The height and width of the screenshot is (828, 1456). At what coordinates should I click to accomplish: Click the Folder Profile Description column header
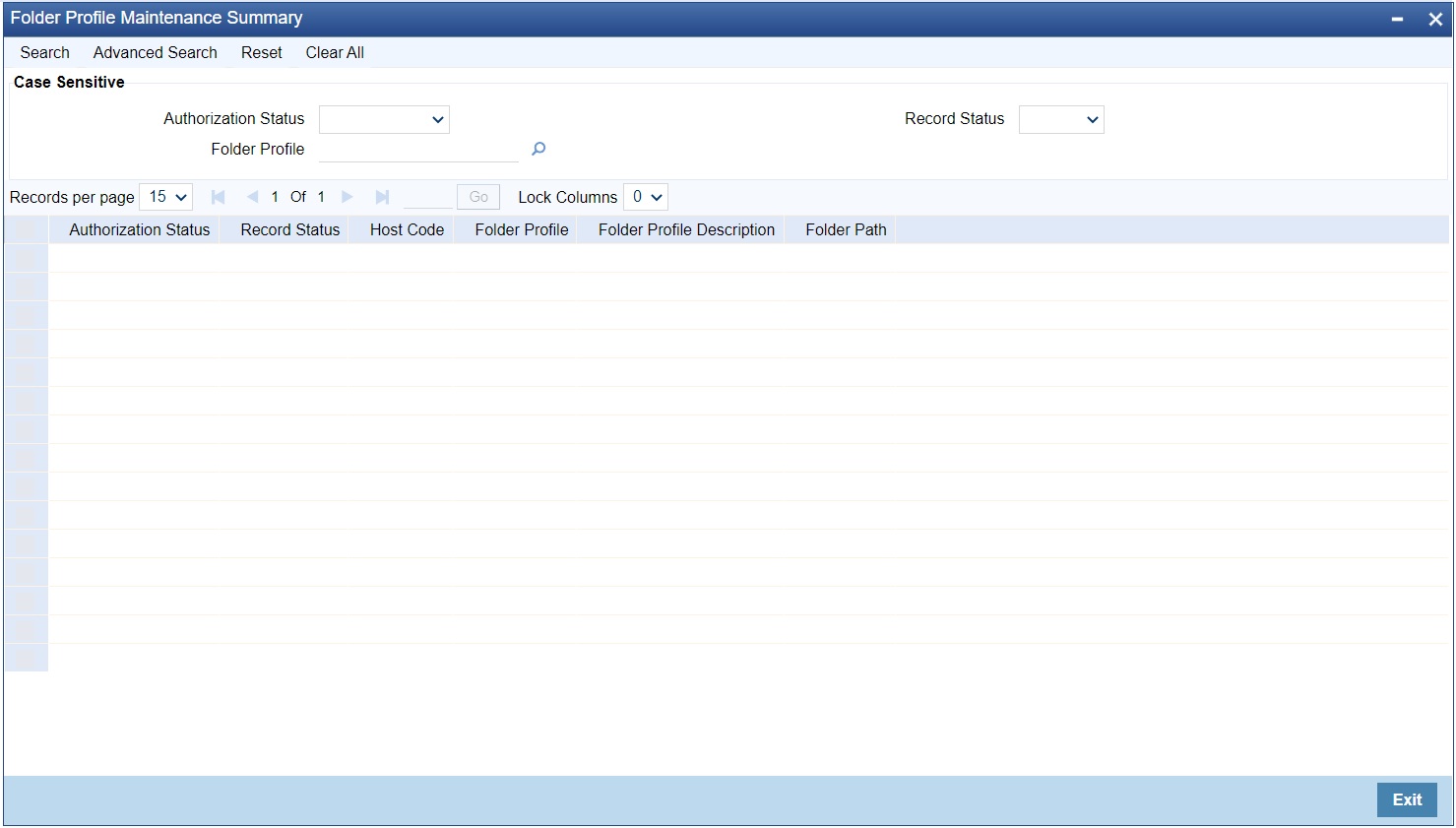pyautogui.click(x=687, y=230)
